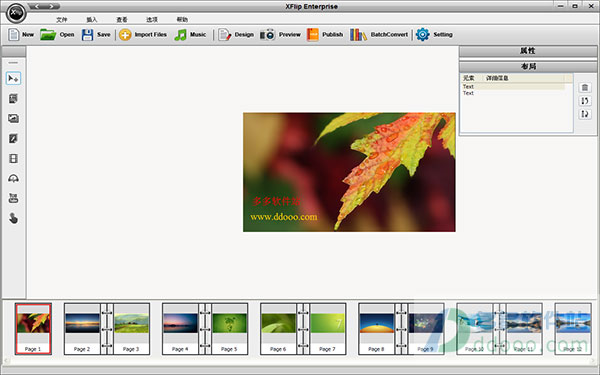The image size is (600, 375).
Task: Pick the YouTube video tool in sidebar
Action: click(x=13, y=198)
